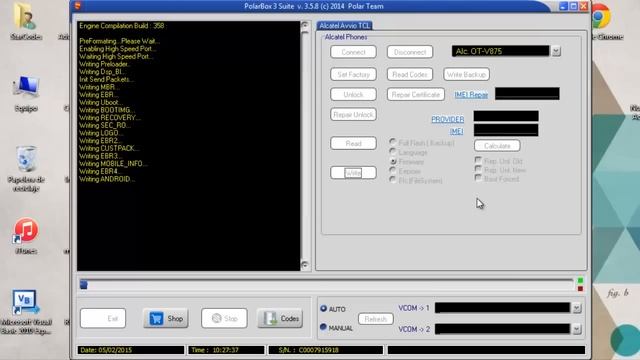Click the PROVIDER input field
The image size is (640, 360).
[506, 116]
